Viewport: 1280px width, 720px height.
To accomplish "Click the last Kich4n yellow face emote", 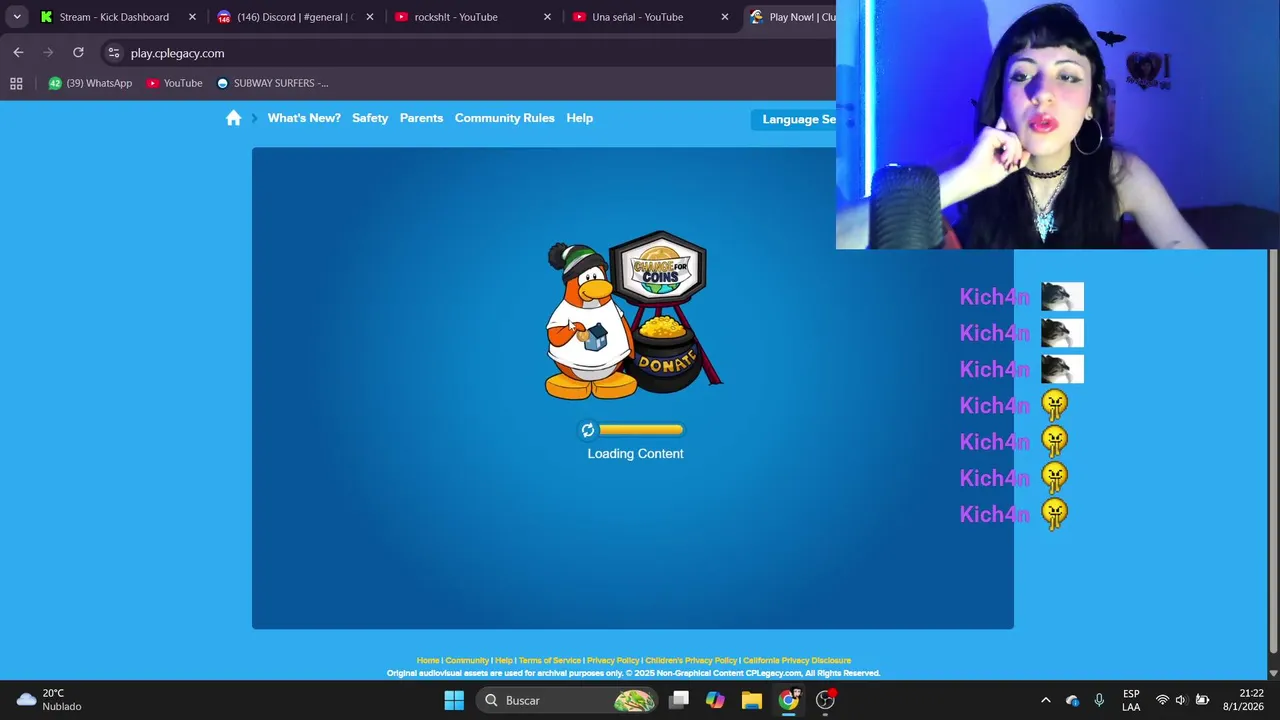I will pyautogui.click(x=1054, y=514).
